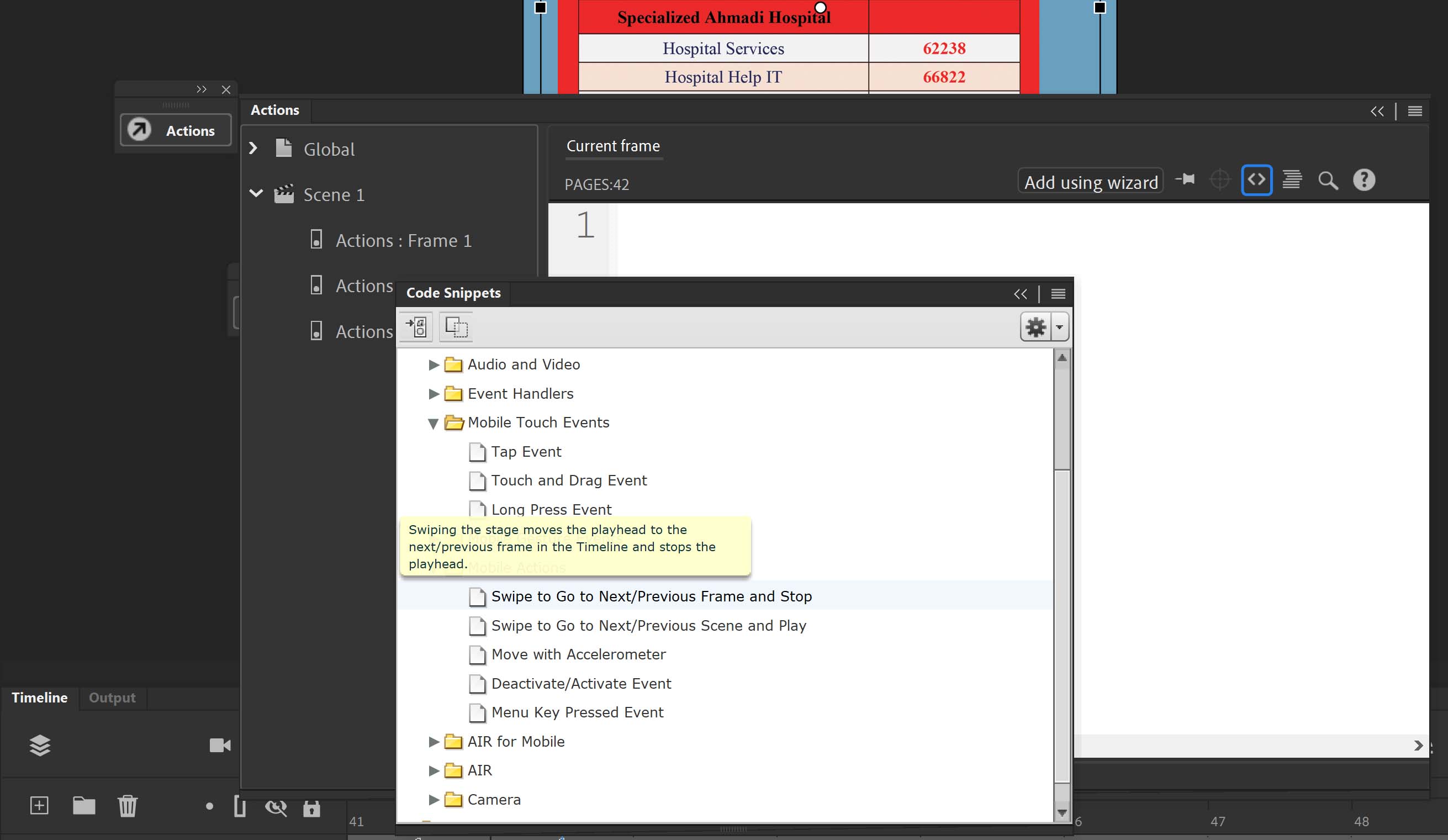Expand the Global tree item
Image resolution: width=1448 pixels, height=840 pixels.
[x=252, y=147]
